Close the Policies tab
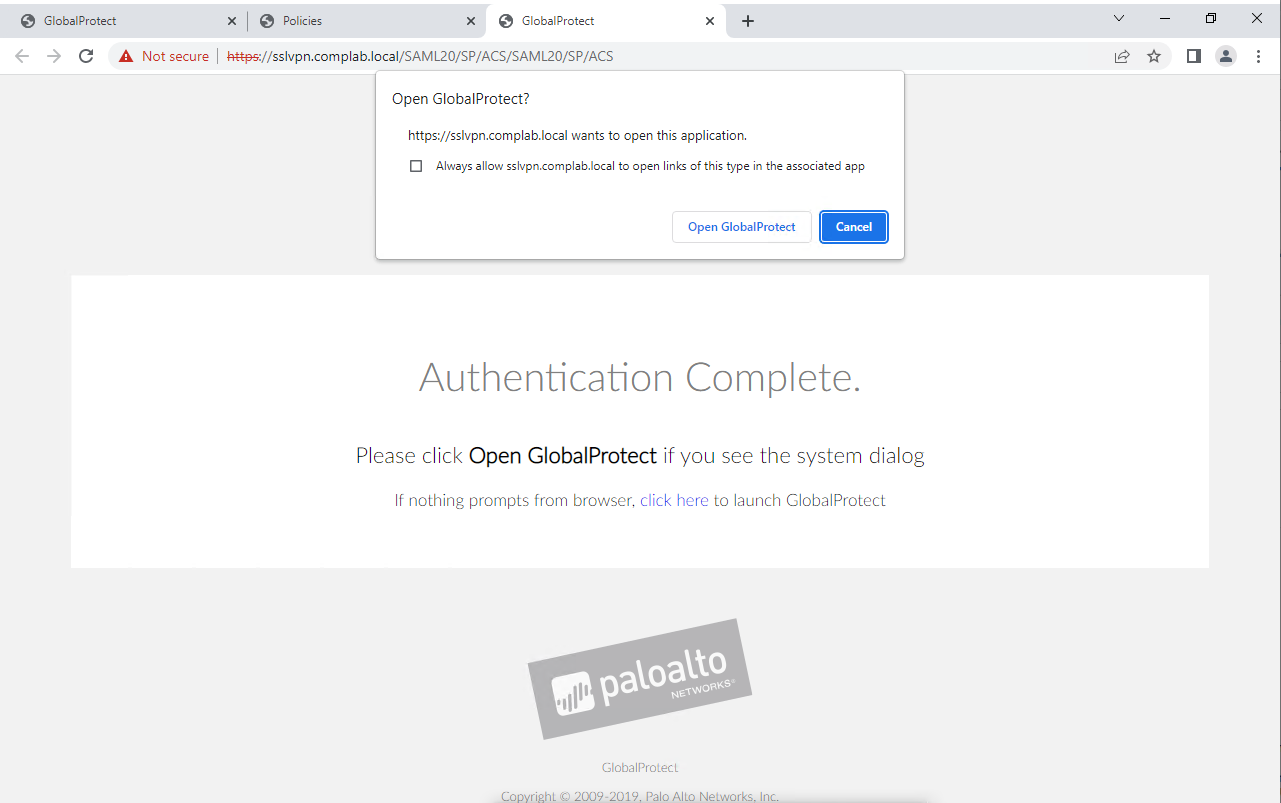 470,19
